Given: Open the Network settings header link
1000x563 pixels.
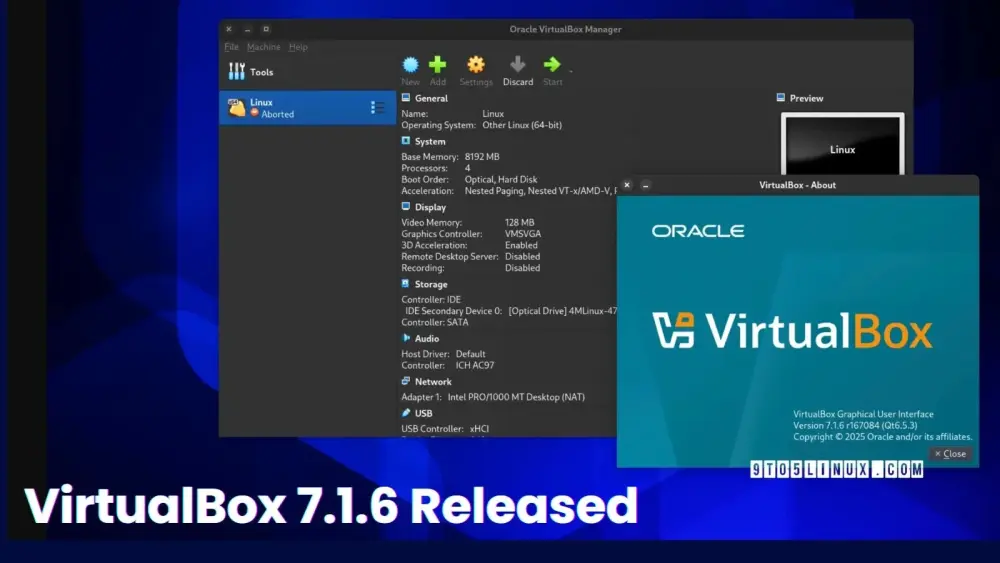Looking at the screenshot, I should click(433, 381).
